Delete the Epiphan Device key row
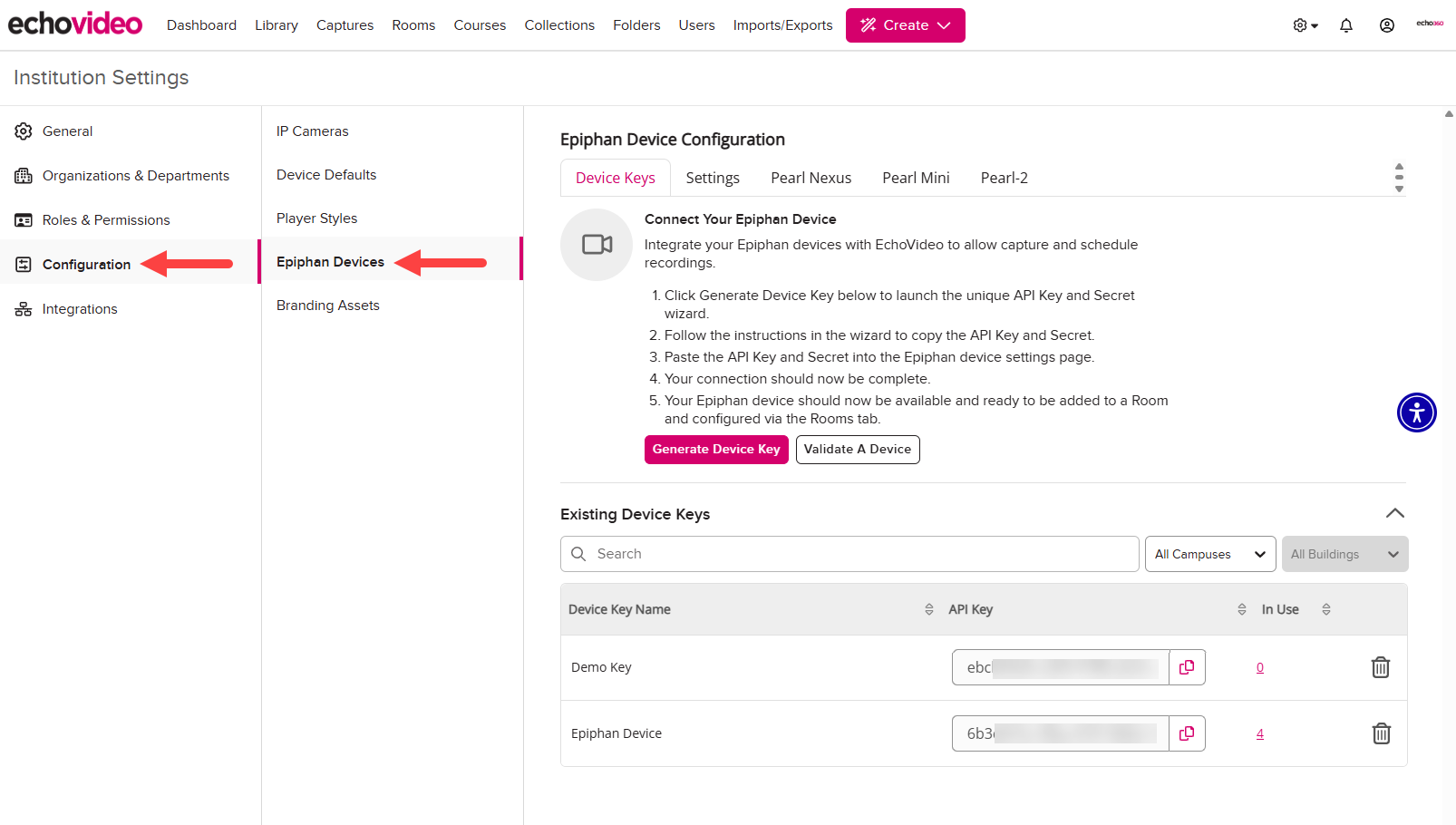Viewport: 1456px width, 825px height. [1381, 733]
